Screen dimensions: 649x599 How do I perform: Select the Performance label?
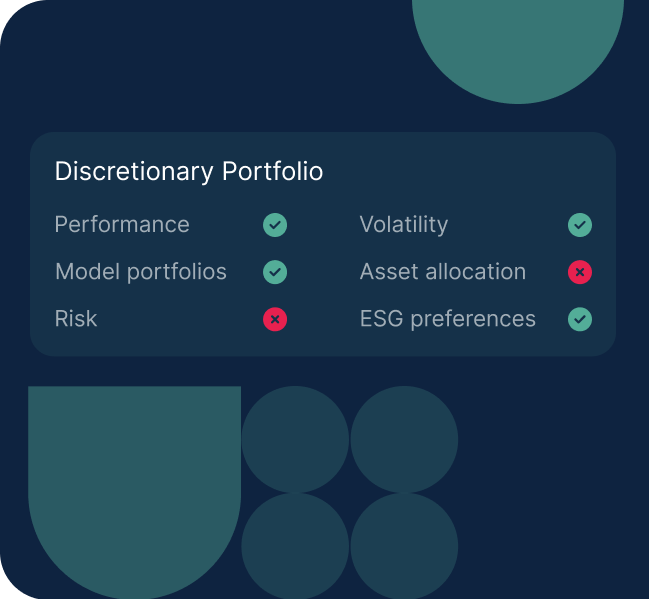click(x=122, y=225)
